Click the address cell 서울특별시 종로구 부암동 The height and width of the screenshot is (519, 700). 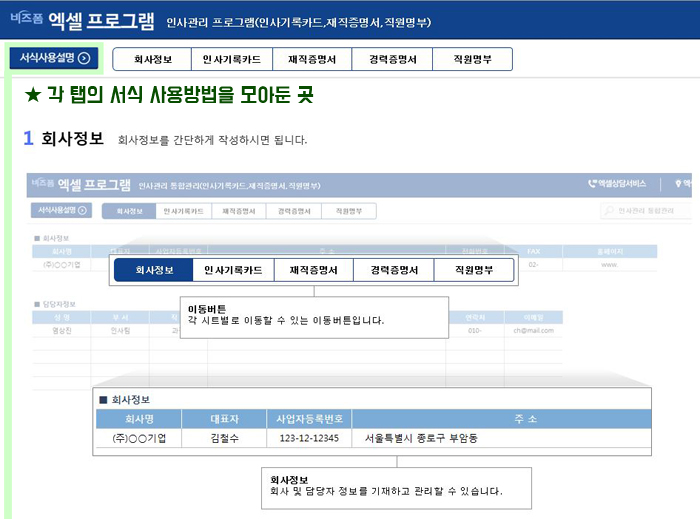tap(501, 438)
